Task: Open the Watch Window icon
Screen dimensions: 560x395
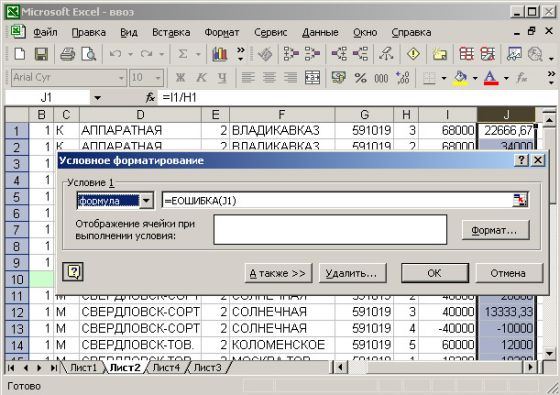Action: [514, 54]
